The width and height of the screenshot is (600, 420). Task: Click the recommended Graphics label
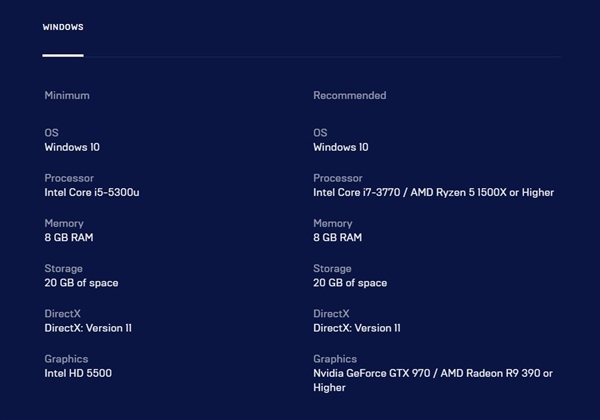335,359
